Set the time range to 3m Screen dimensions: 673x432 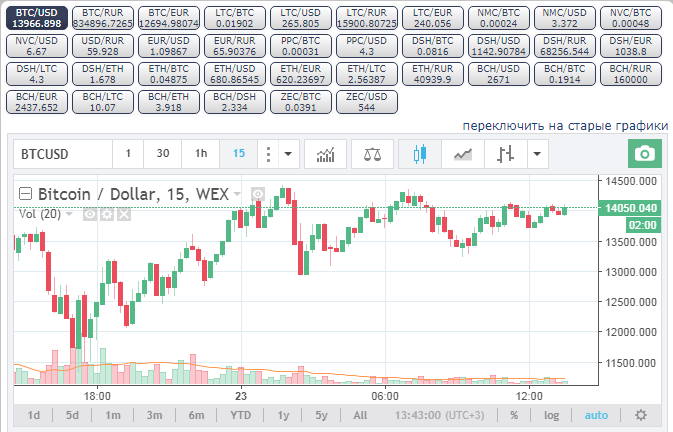pos(155,415)
